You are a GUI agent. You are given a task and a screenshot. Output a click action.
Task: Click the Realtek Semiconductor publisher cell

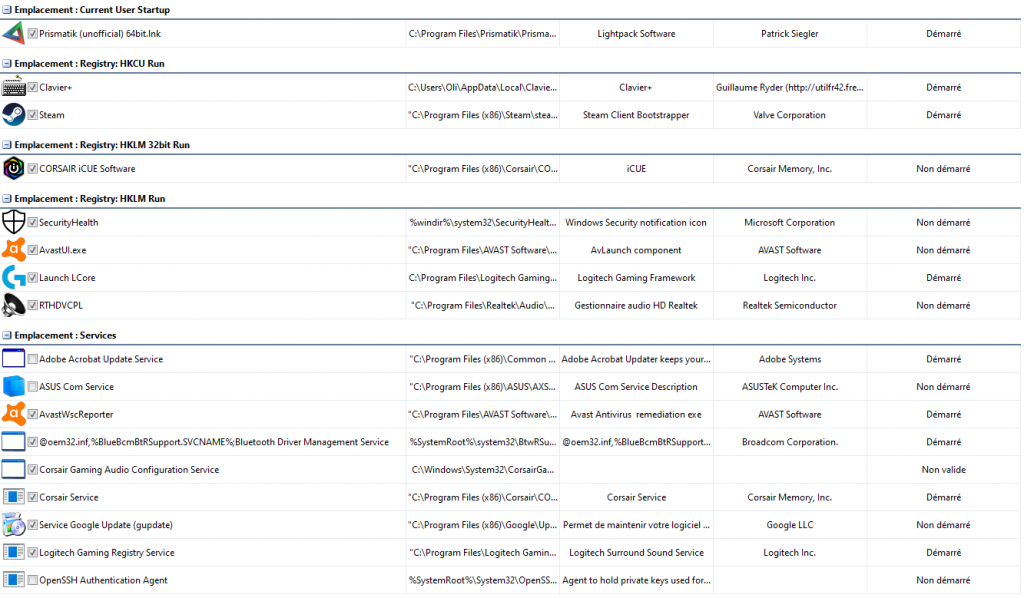tap(790, 305)
